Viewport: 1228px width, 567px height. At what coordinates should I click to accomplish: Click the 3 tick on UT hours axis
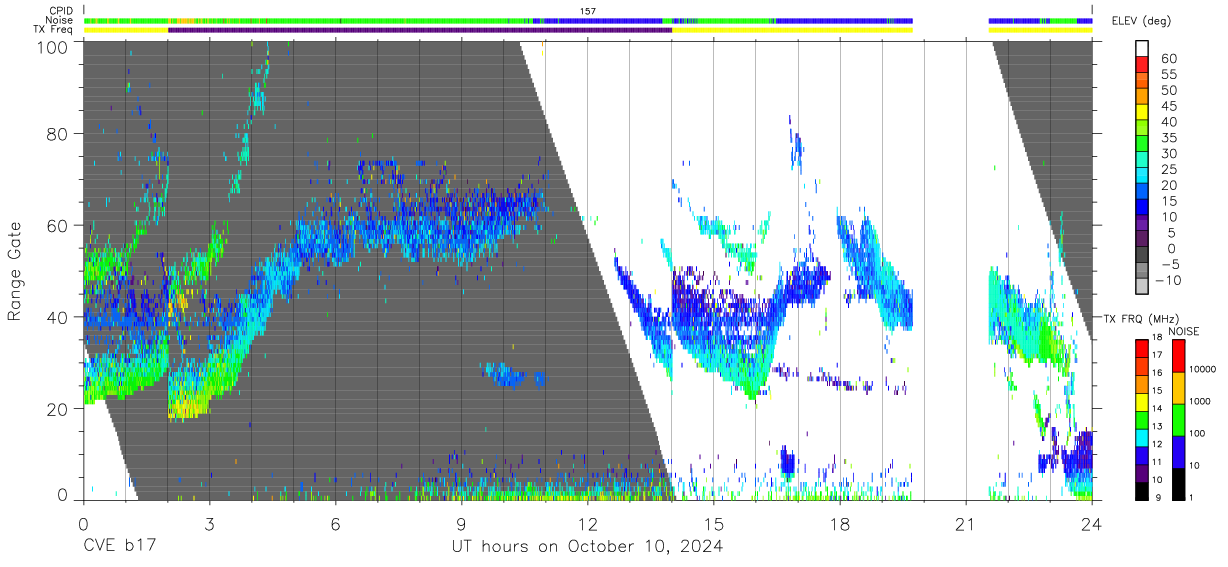click(209, 524)
